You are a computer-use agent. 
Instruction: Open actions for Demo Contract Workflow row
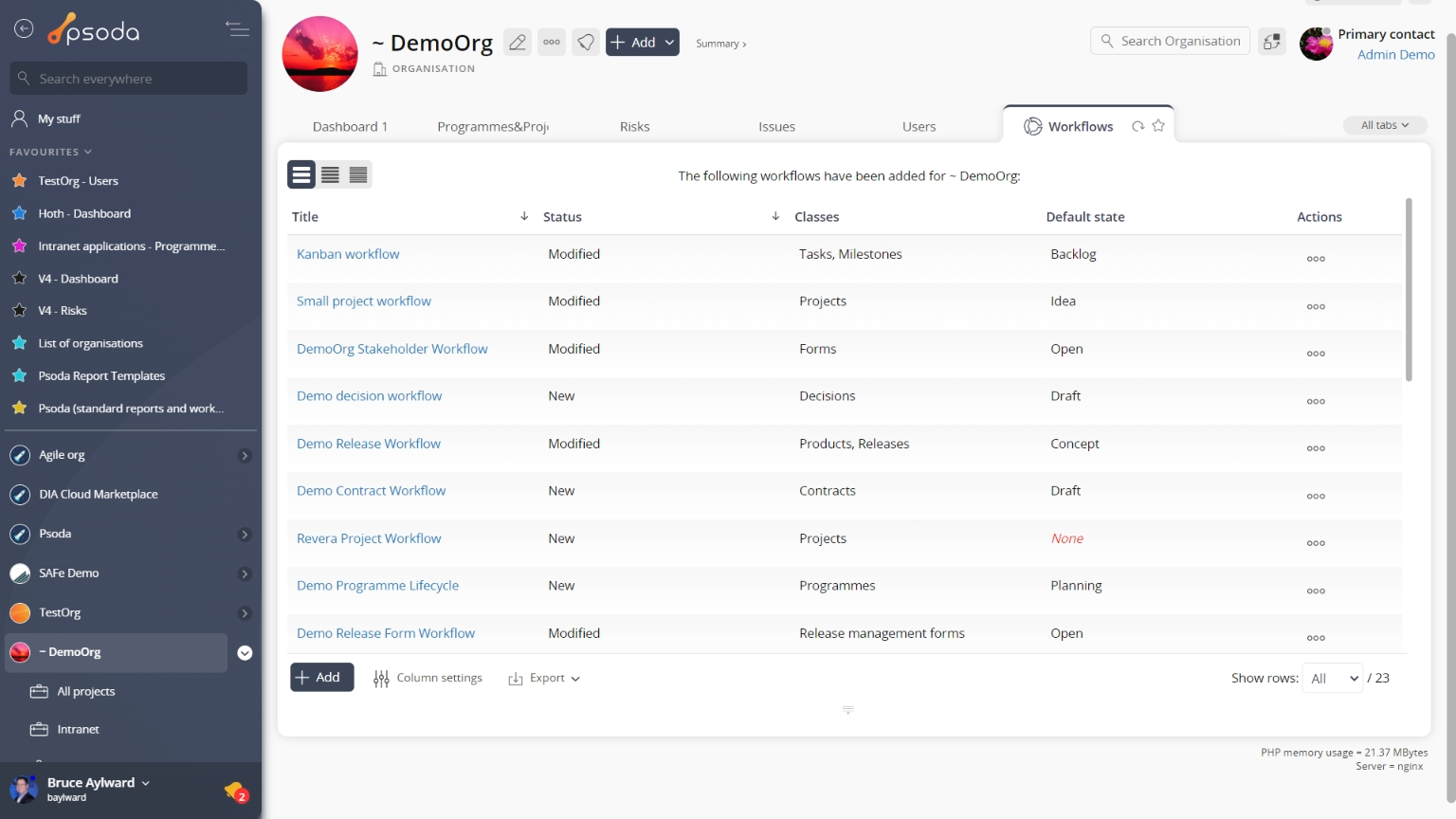pyautogui.click(x=1316, y=496)
